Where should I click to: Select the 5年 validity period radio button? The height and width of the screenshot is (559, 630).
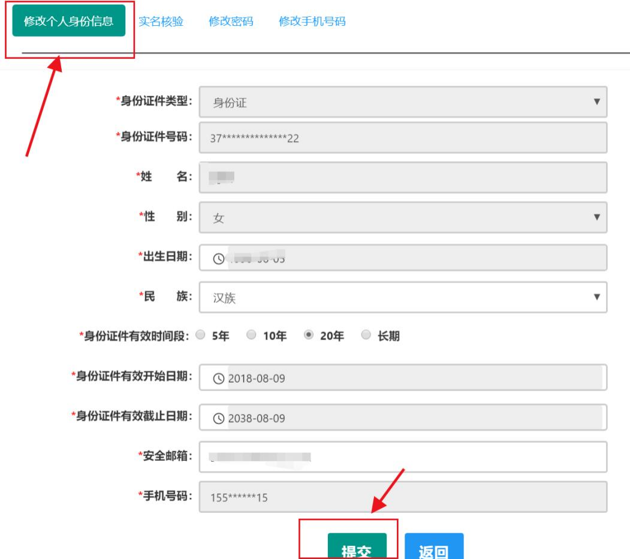[201, 336]
